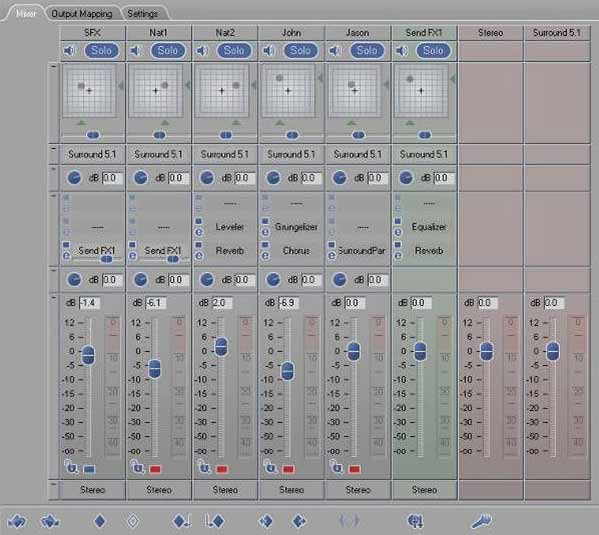Adjust the SFX Send FX1 level slider
This screenshot has height=535, width=599.
pos(106,259)
